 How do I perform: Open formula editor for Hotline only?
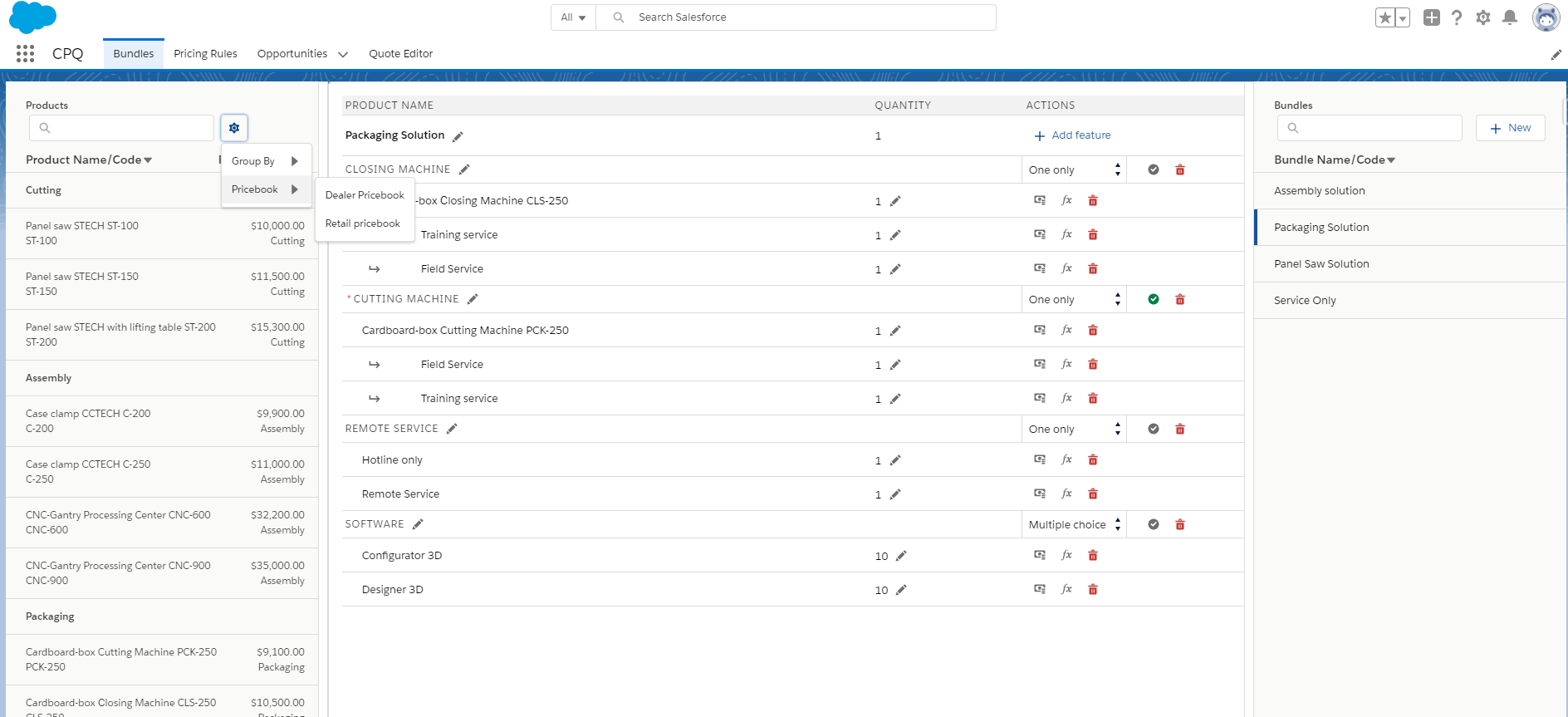click(1066, 459)
